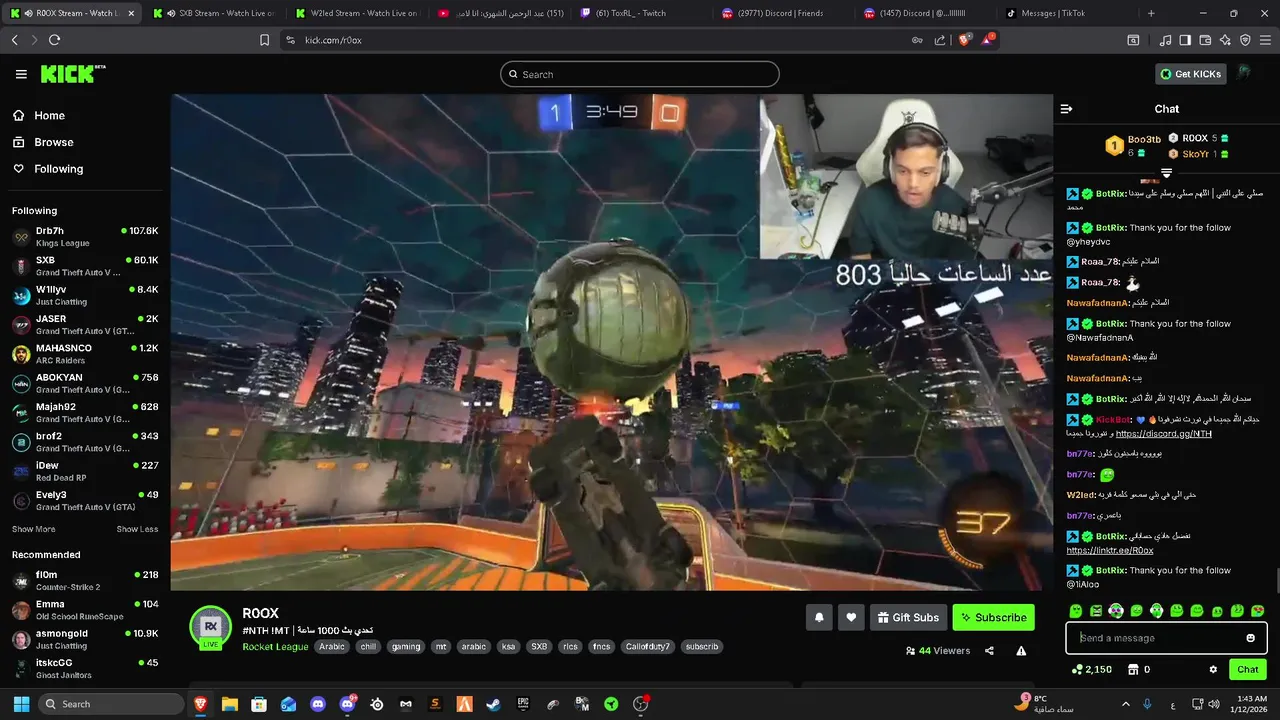The height and width of the screenshot is (720, 1280).
Task: Click the search field on Kick
Action: pyautogui.click(x=640, y=74)
